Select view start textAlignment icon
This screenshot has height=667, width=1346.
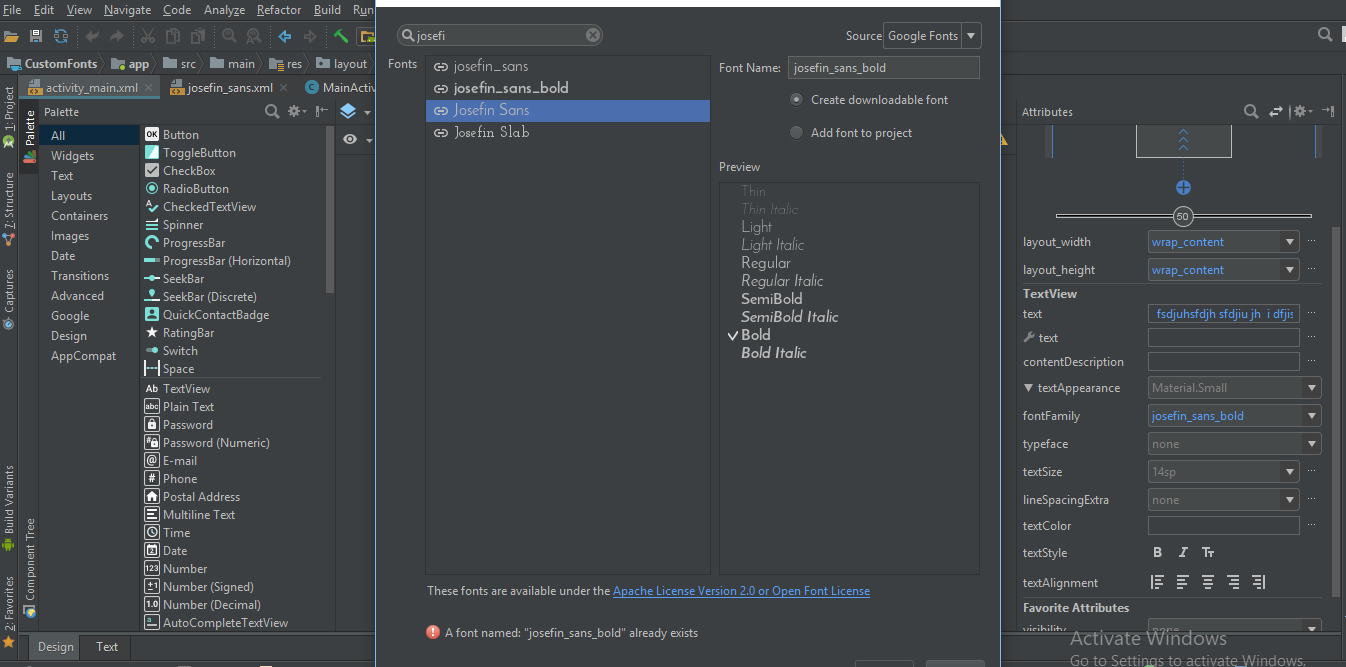tap(1158, 582)
